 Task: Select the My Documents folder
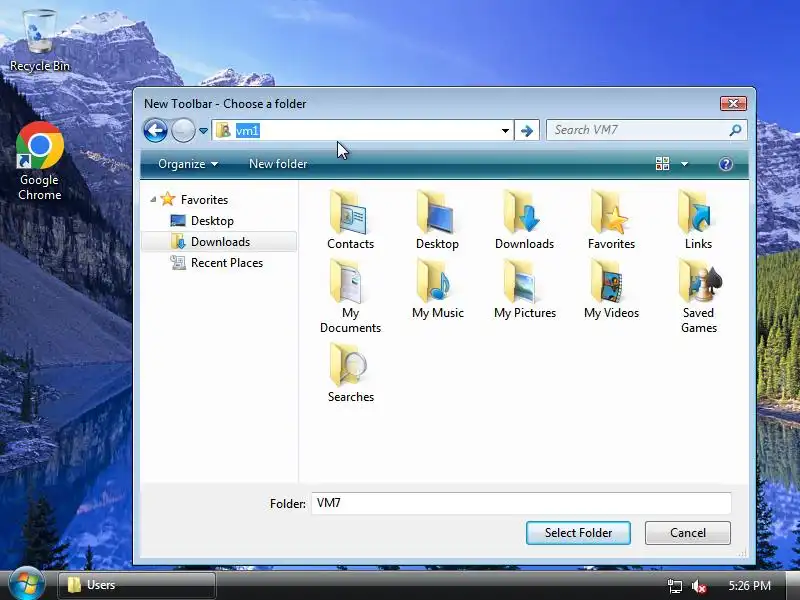pos(351,296)
